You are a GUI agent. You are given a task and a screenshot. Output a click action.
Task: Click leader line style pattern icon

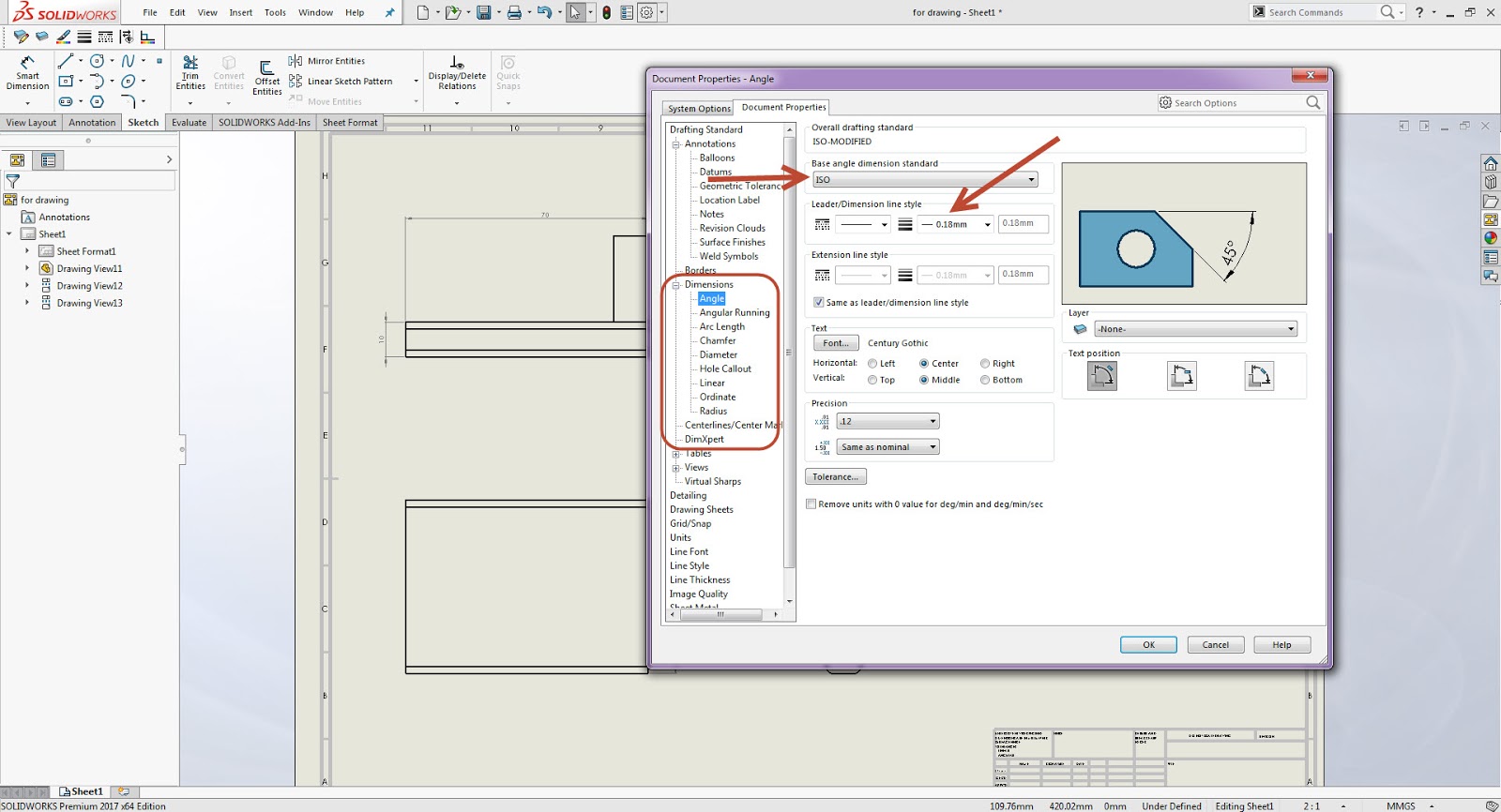(823, 225)
